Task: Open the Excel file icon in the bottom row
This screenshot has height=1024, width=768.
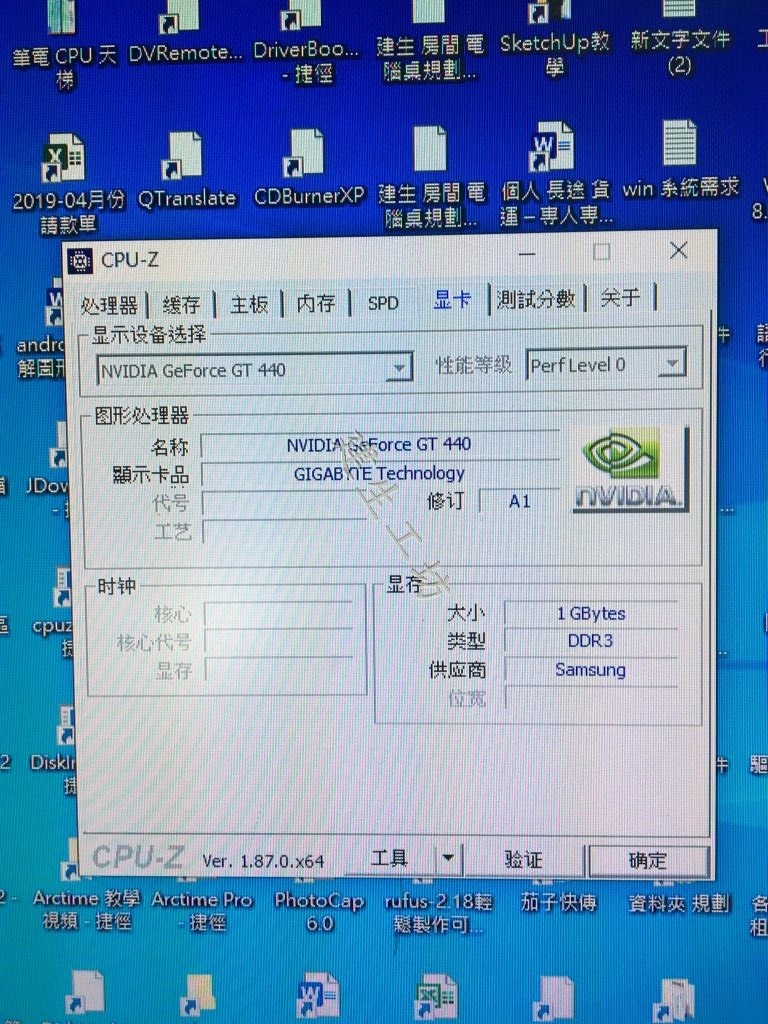Action: [x=436, y=998]
